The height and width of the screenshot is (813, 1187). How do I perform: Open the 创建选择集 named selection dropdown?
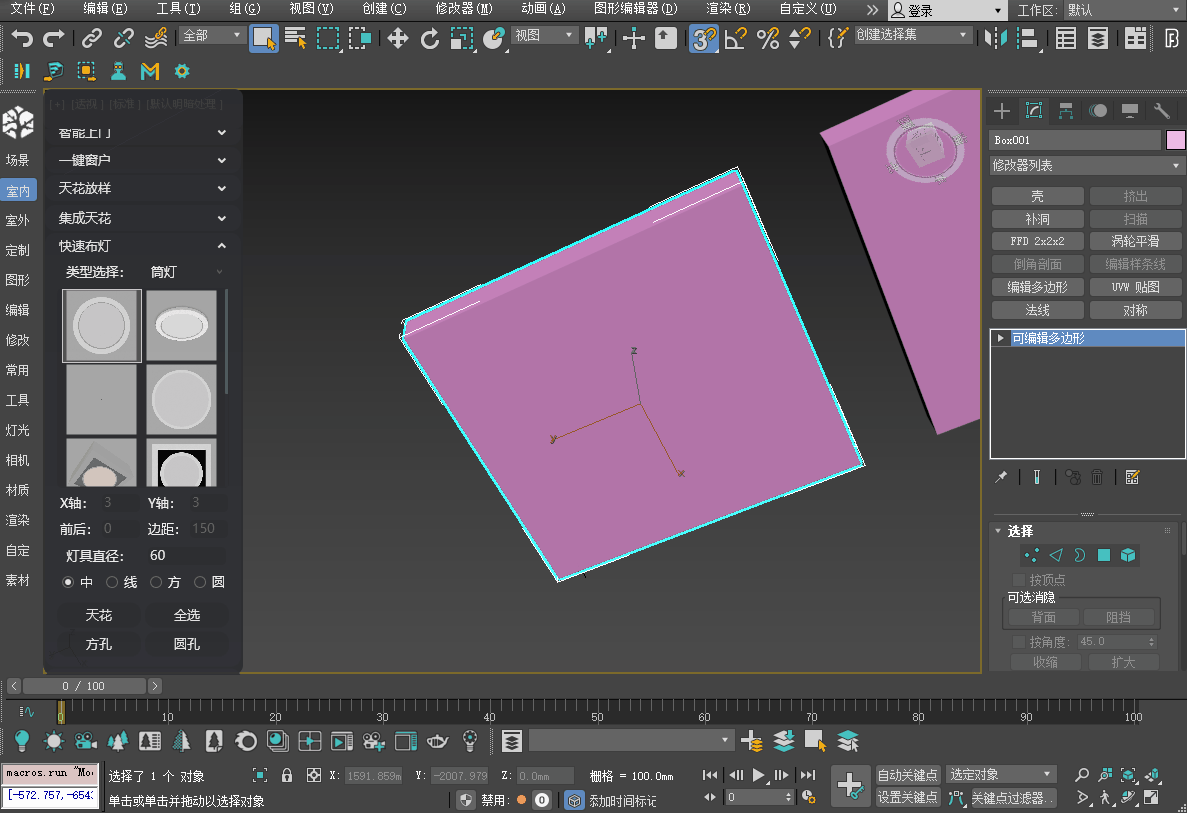point(913,36)
